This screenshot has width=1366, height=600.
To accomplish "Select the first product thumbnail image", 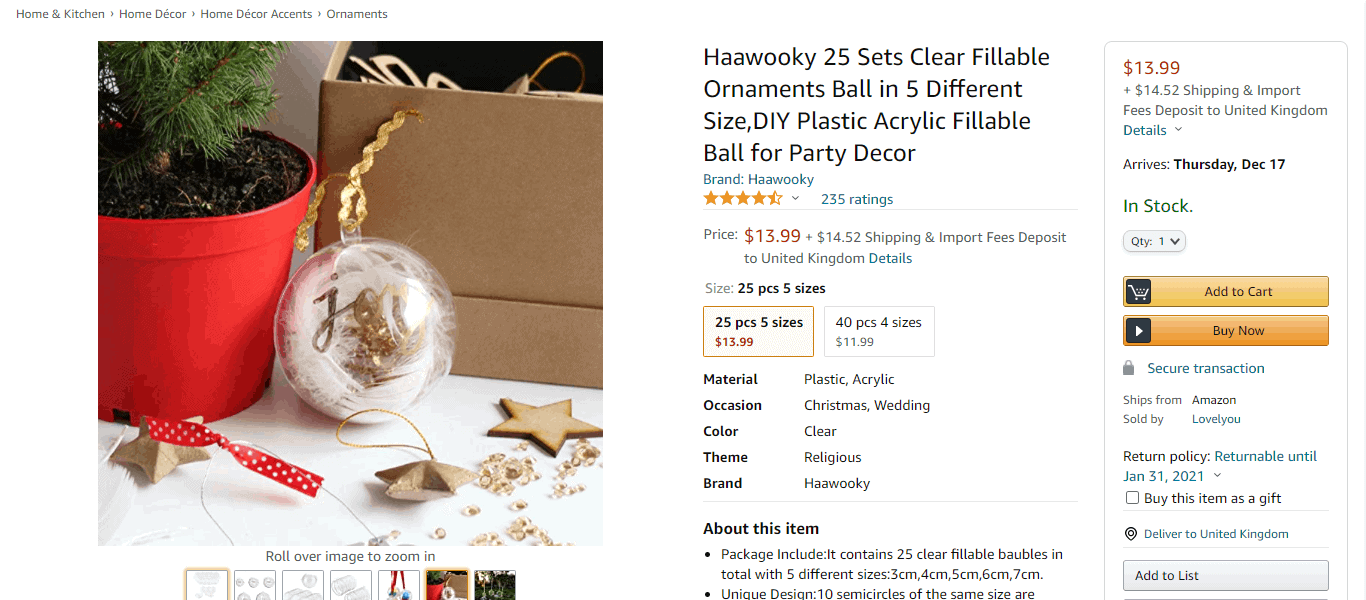I will coord(207,585).
